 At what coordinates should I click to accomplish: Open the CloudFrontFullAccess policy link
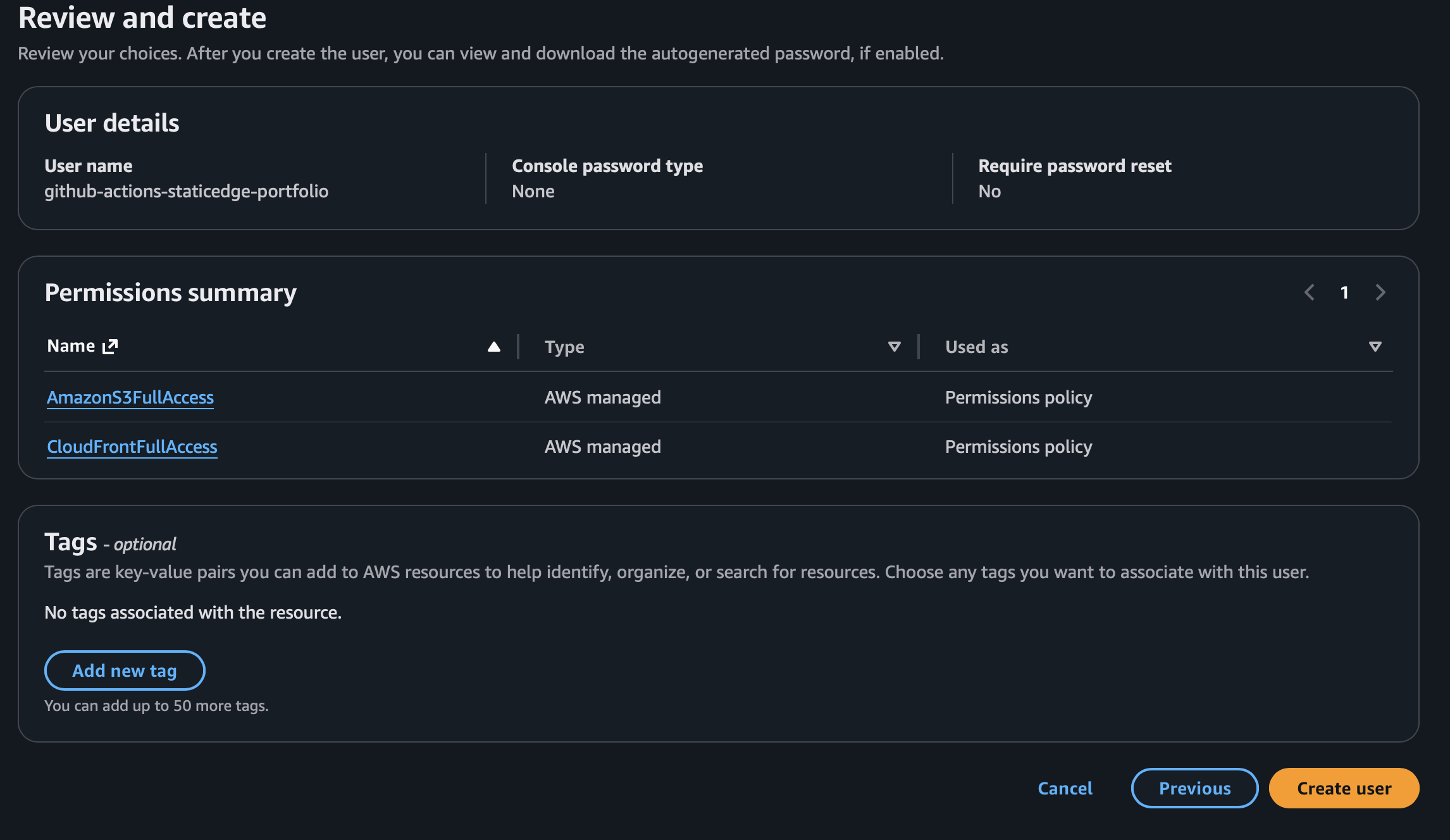tap(132, 447)
